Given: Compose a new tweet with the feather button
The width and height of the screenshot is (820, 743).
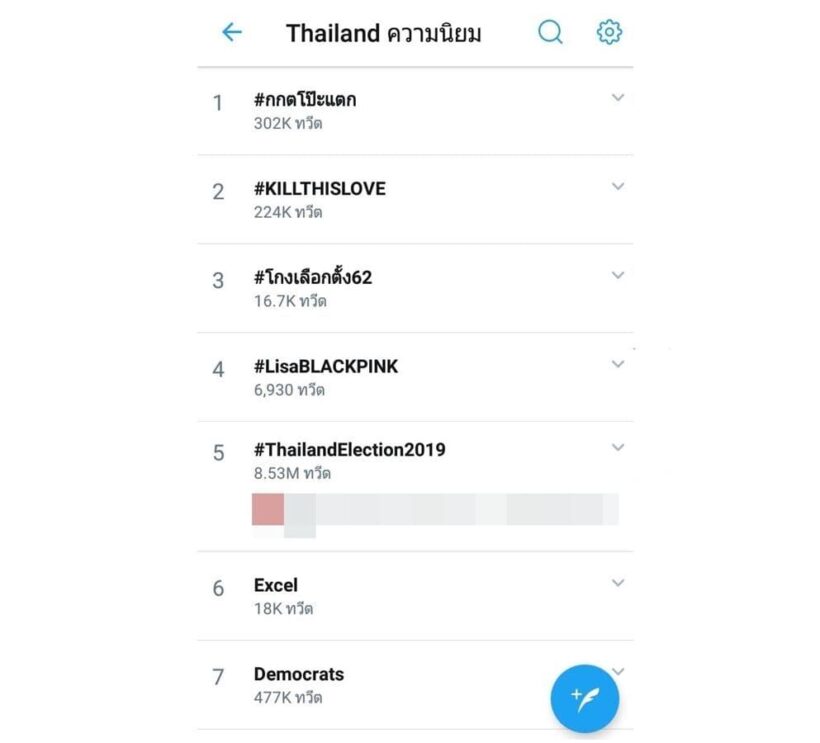Looking at the screenshot, I should pyautogui.click(x=585, y=698).
